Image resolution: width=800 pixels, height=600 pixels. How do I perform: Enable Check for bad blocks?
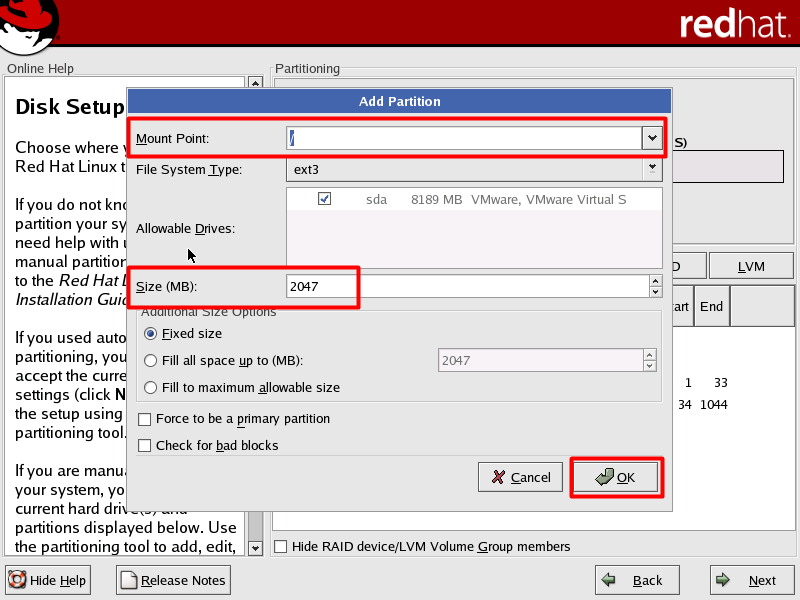click(144, 446)
